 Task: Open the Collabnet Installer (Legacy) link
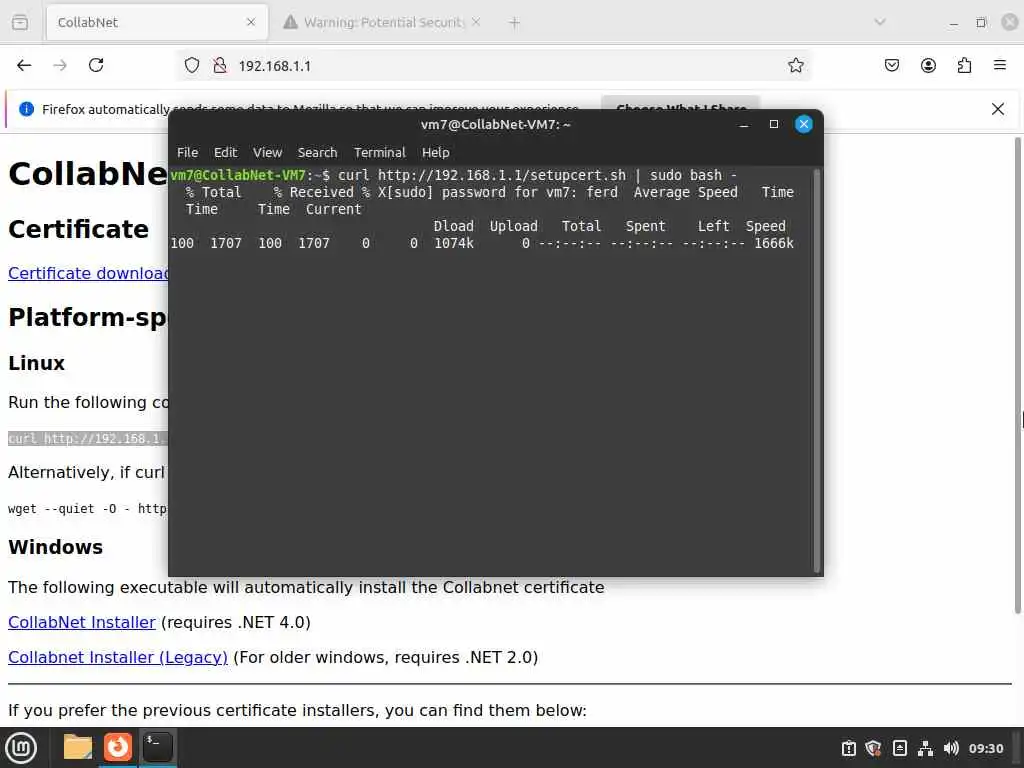[x=118, y=657]
